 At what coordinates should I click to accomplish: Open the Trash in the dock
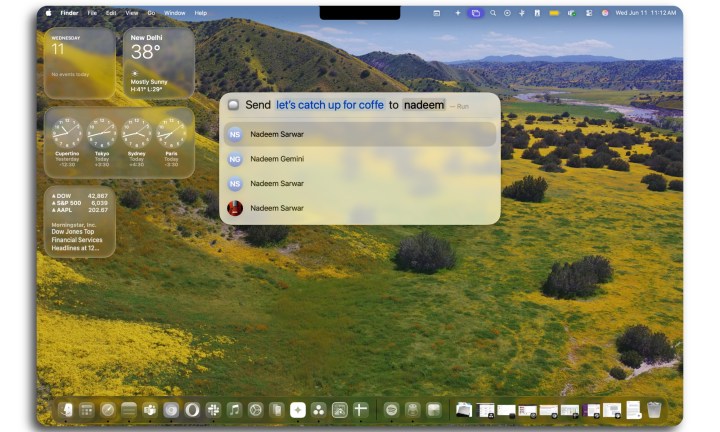click(654, 410)
